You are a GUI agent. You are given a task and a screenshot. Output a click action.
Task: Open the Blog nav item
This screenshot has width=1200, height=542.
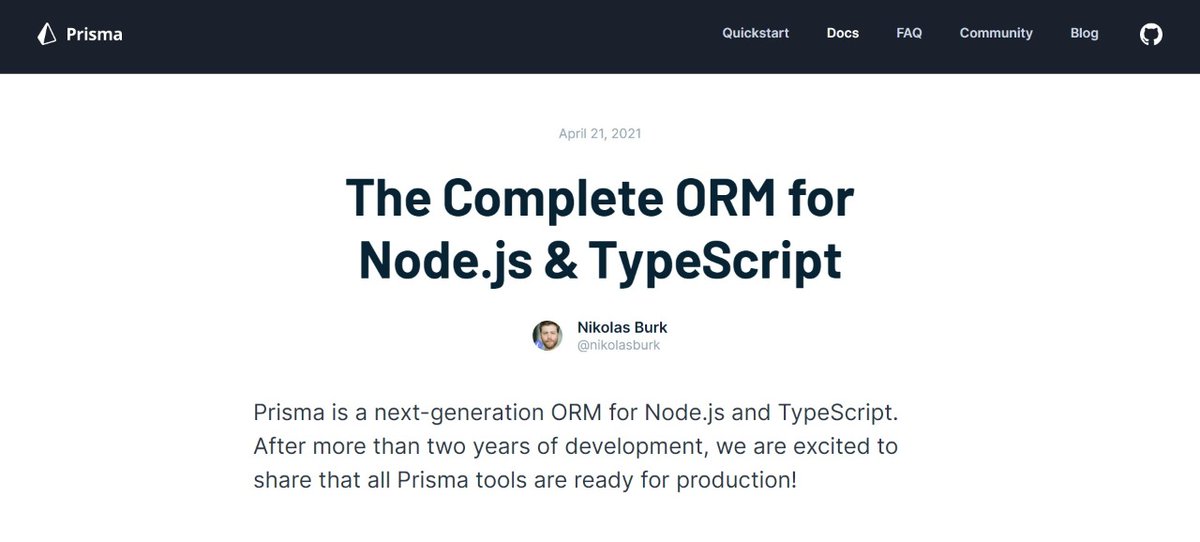pos(1084,33)
